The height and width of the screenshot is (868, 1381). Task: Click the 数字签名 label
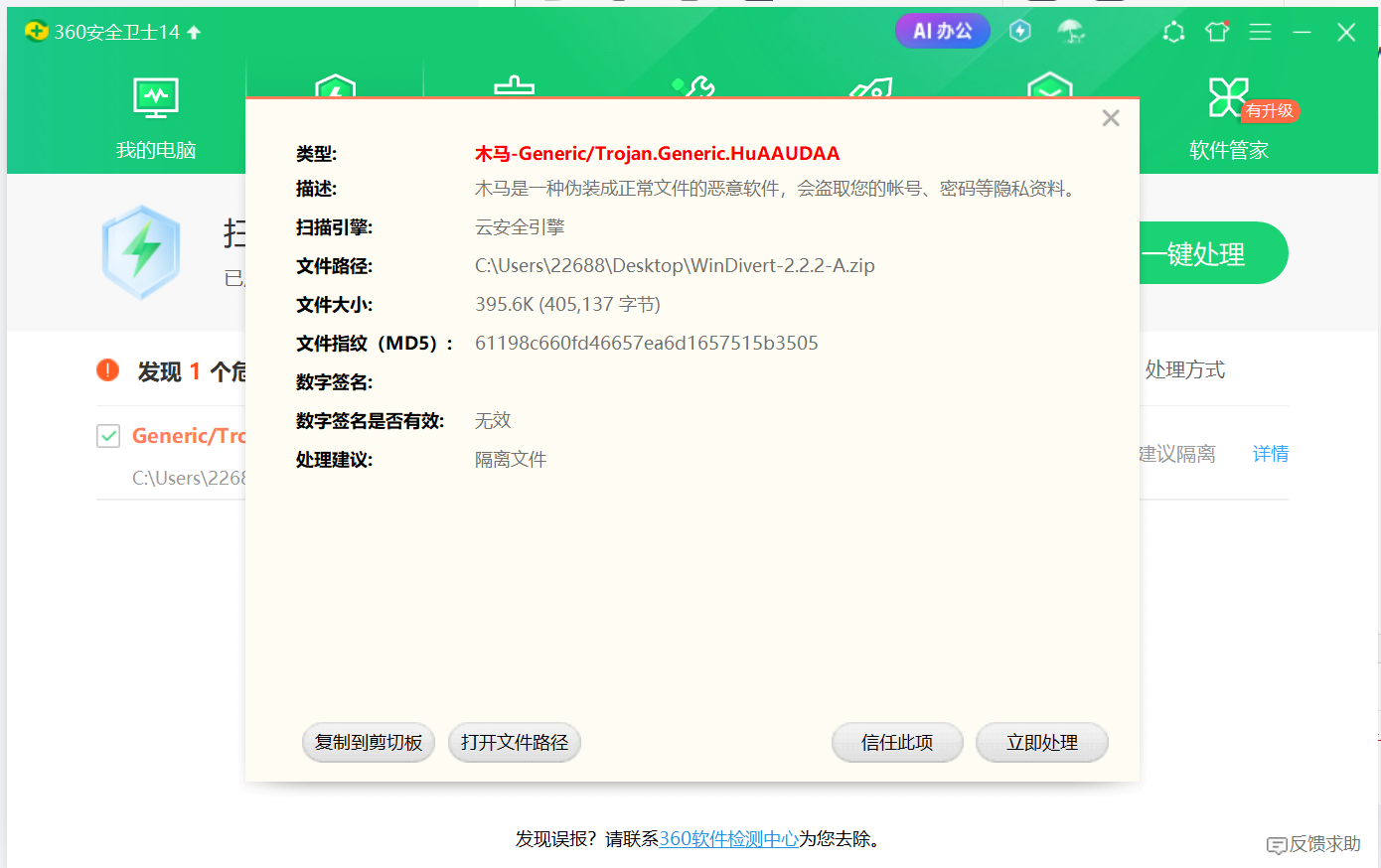pyautogui.click(x=334, y=382)
